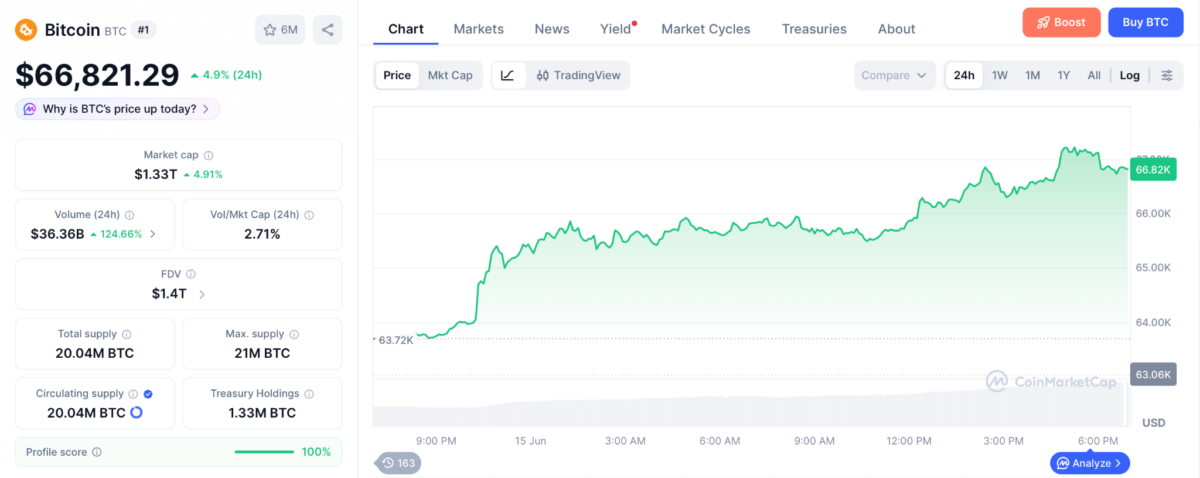Click the $1.4T FDV value

169,294
